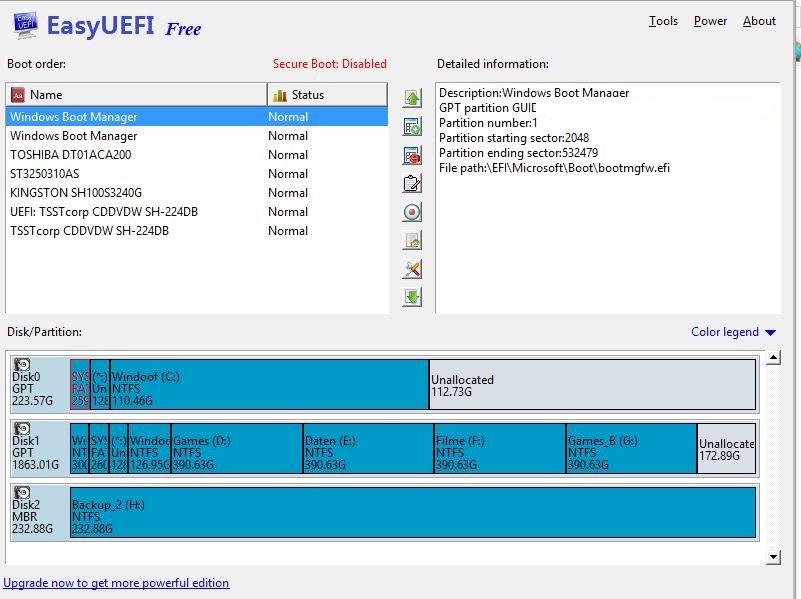Screen dimensions: 801x599
Task: Select the Backup_2 (H:) partition
Action: click(x=413, y=512)
